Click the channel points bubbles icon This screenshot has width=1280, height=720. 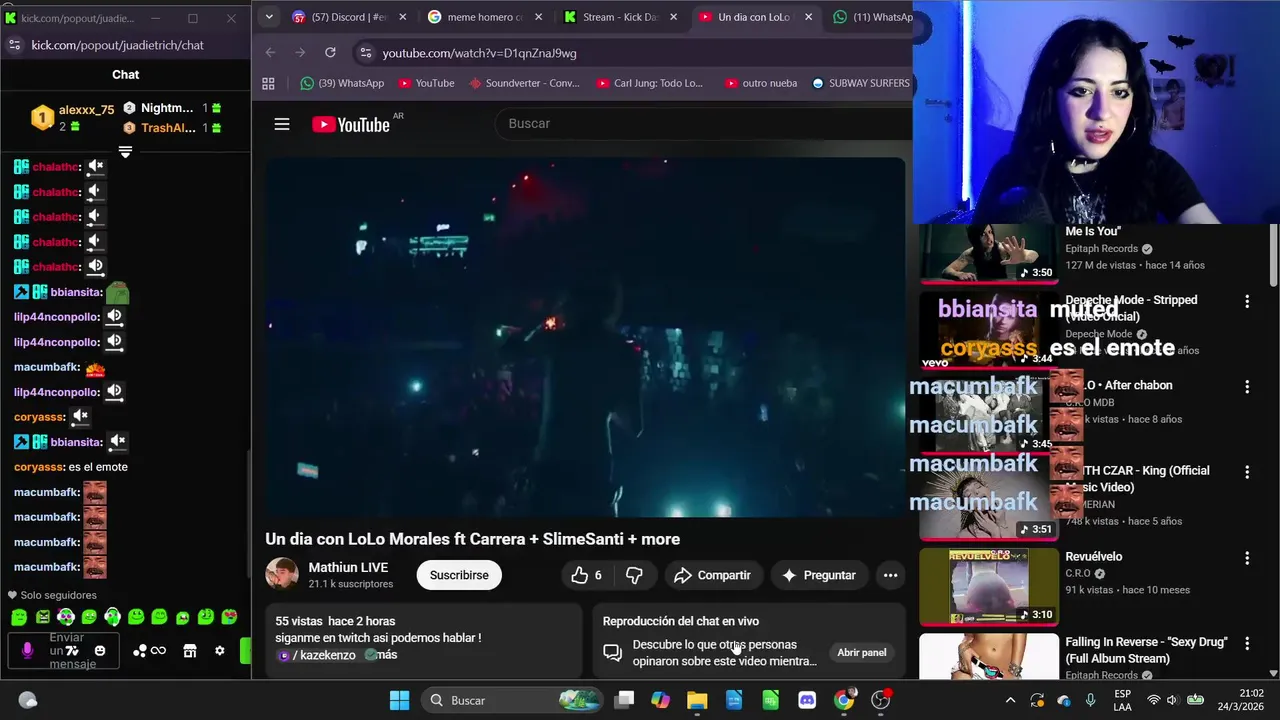139,651
